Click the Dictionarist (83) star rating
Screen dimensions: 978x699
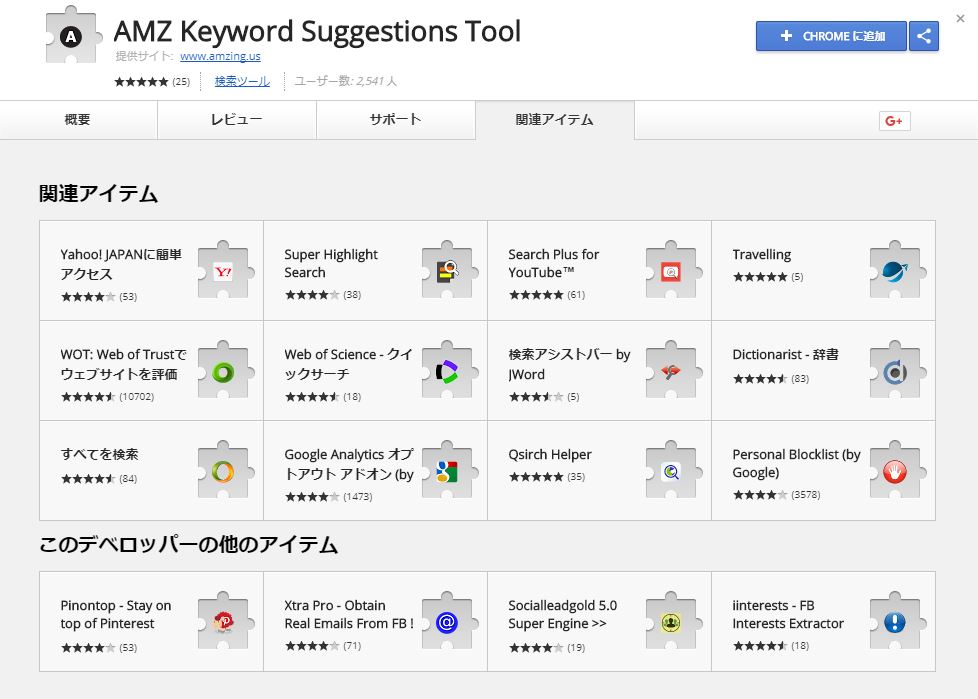771,378
